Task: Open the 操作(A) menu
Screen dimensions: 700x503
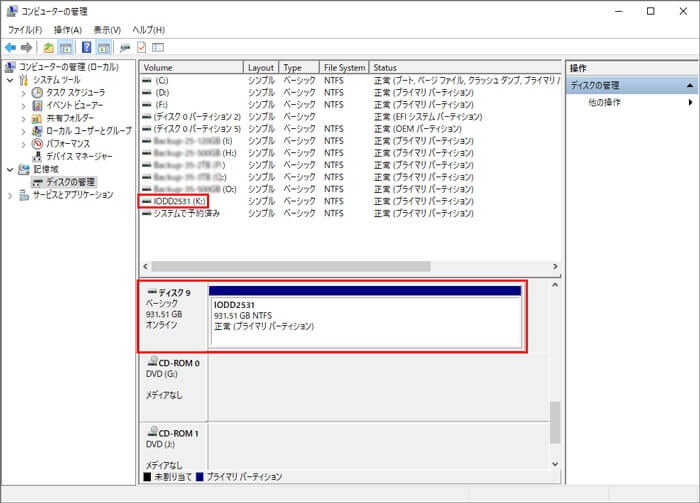Action: pyautogui.click(x=68, y=30)
